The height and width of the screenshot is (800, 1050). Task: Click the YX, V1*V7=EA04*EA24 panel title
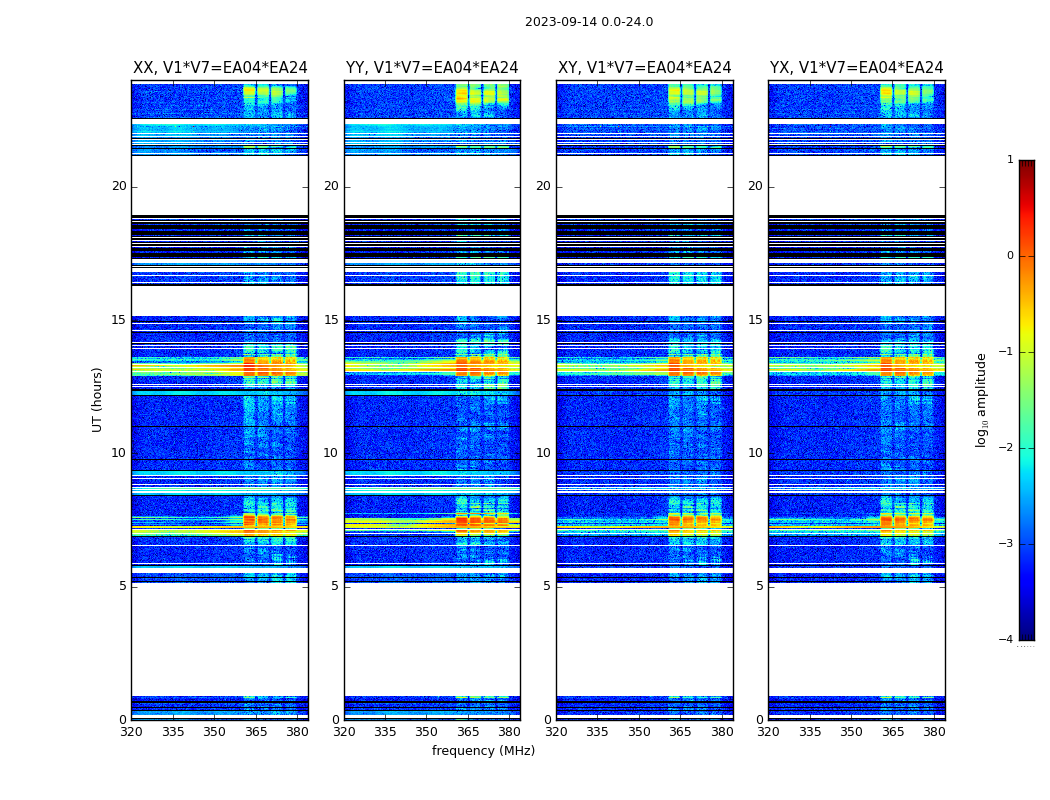856,68
